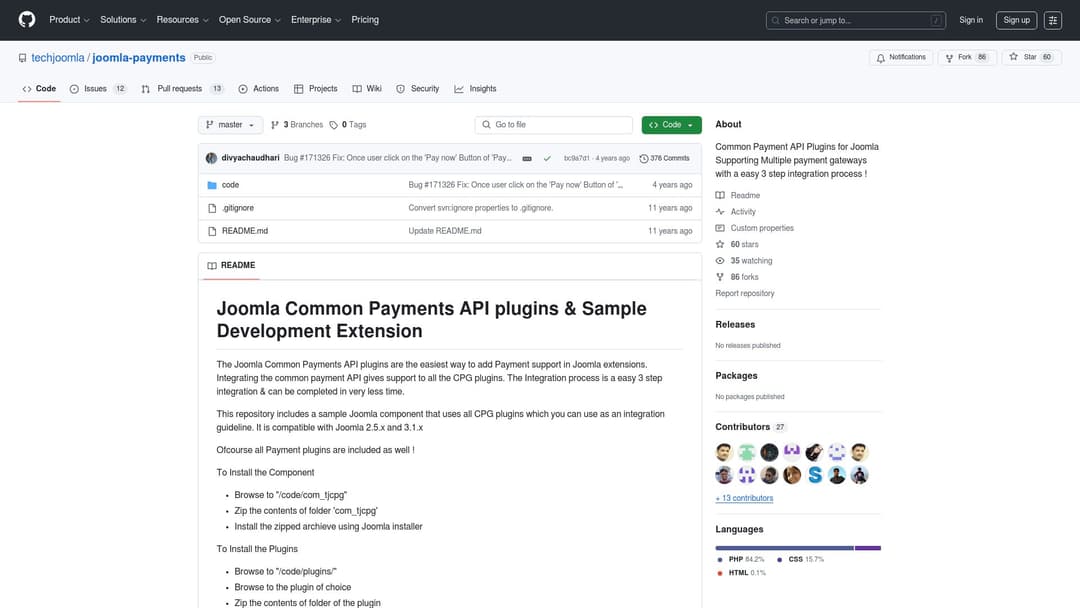Click the Sign up button
The height and width of the screenshot is (608, 1080).
pos(1016,20)
